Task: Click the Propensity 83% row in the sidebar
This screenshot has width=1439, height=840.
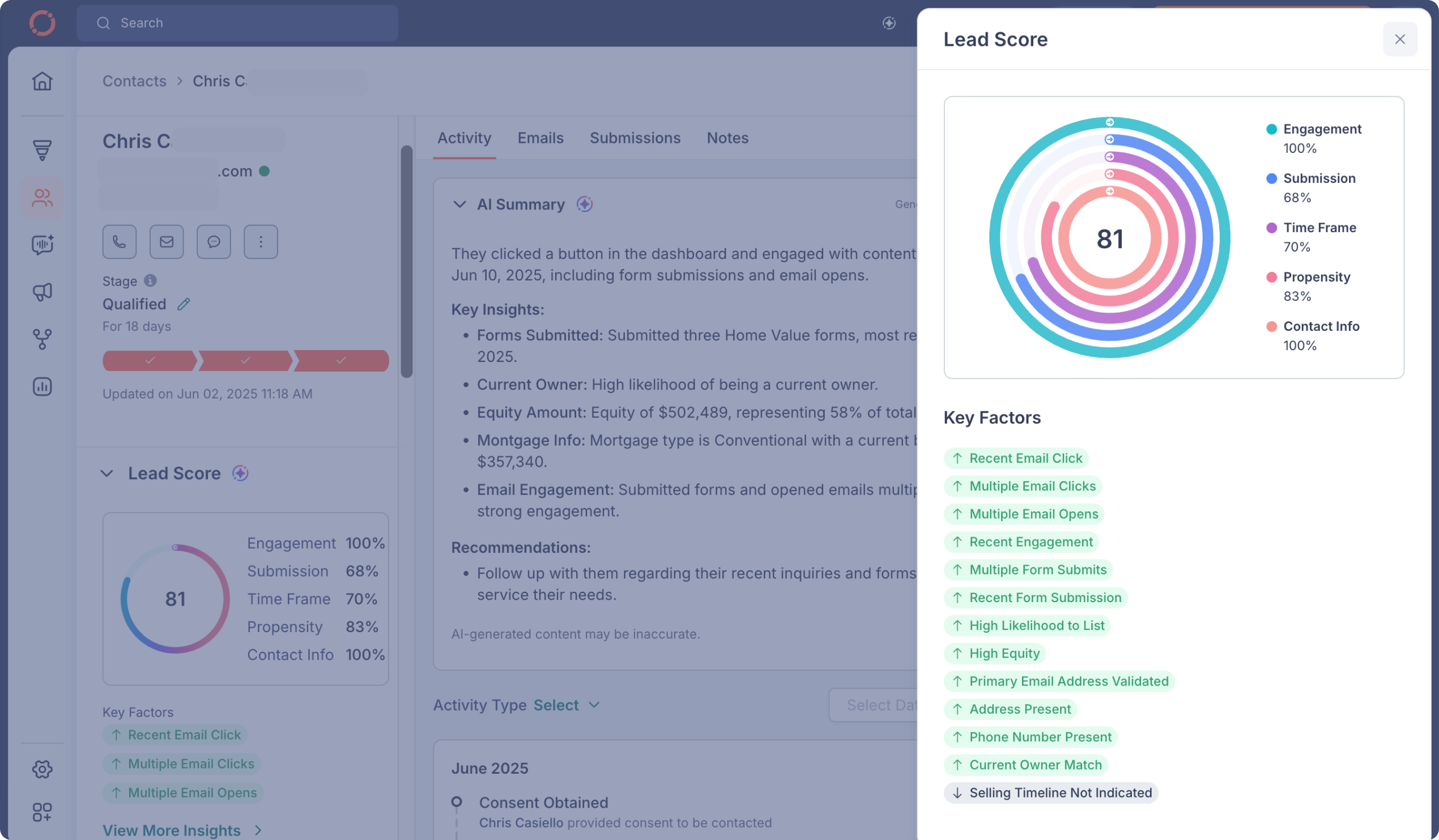Action: pyautogui.click(x=313, y=627)
